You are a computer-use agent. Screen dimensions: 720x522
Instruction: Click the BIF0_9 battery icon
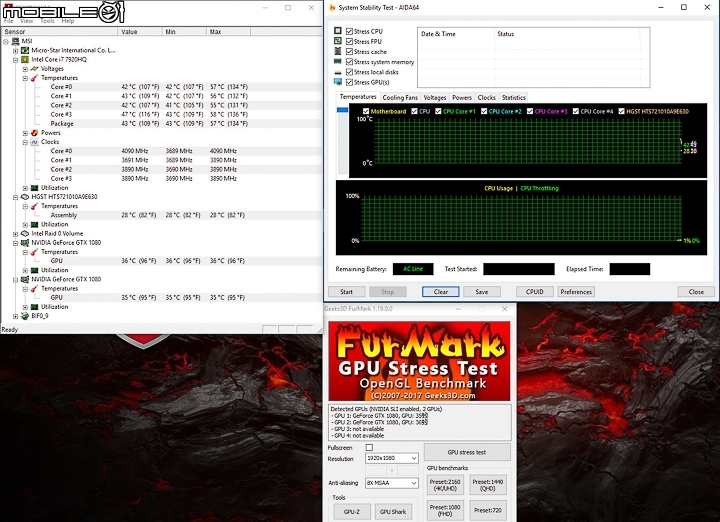[x=25, y=316]
